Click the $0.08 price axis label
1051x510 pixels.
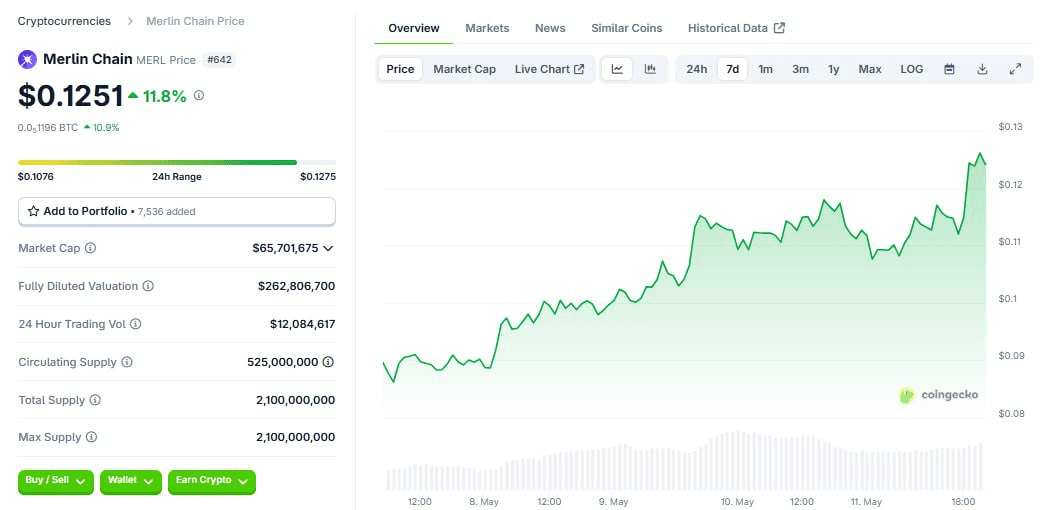(x=1011, y=413)
